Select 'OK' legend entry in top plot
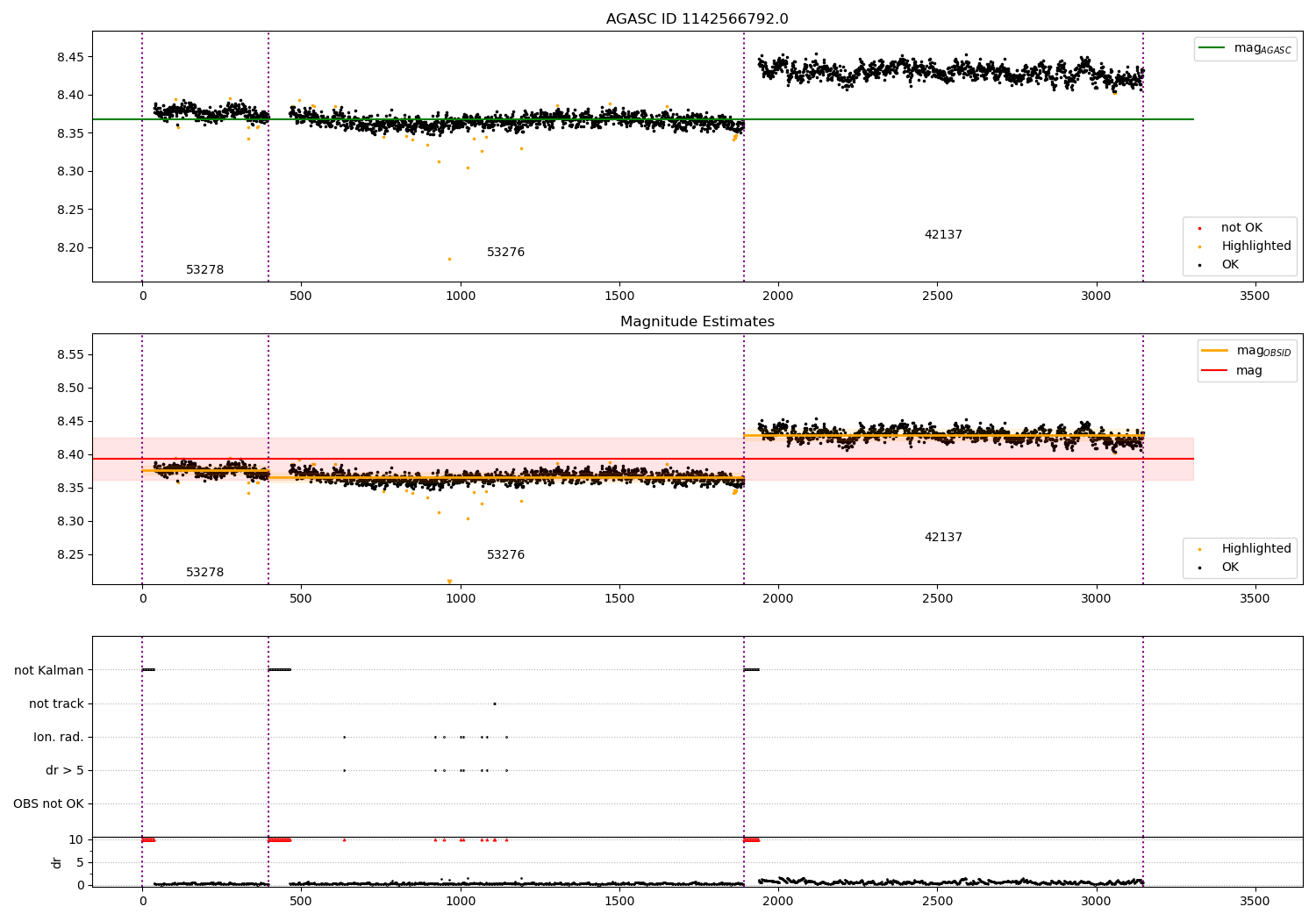This screenshot has height=921, width=1316. coord(1230,265)
